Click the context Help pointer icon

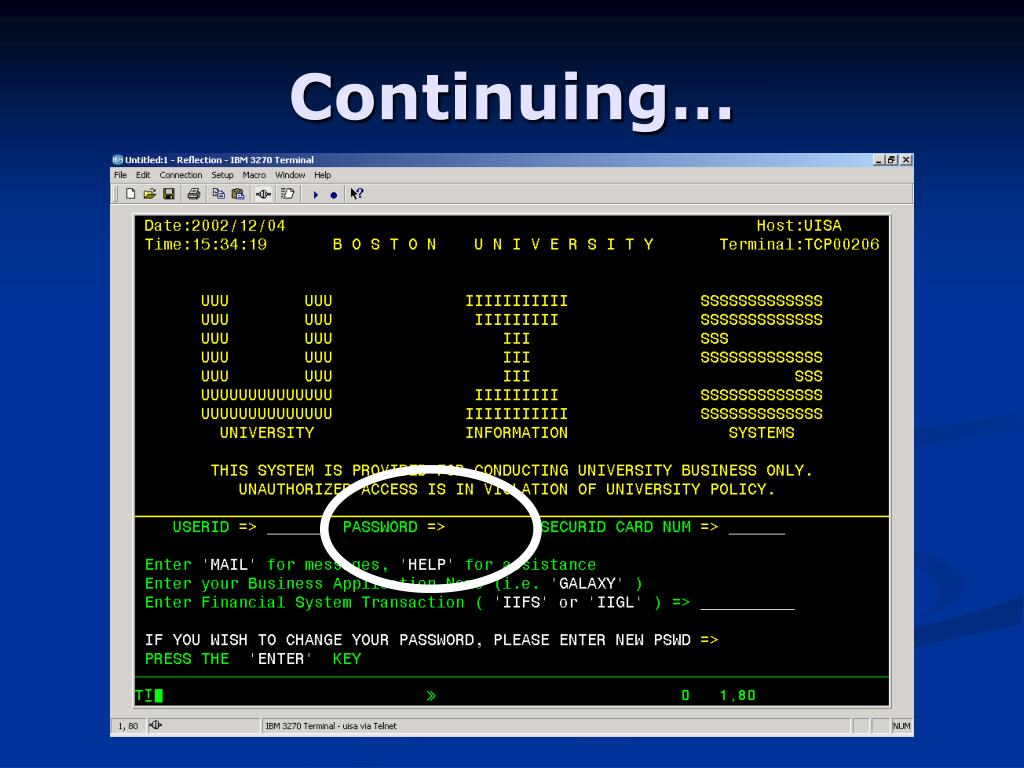click(x=357, y=194)
